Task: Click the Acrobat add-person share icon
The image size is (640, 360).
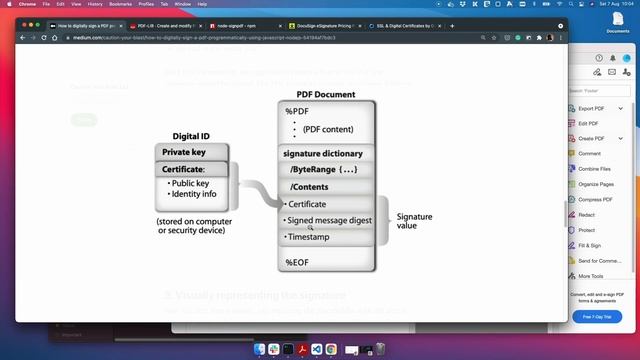Action: [627, 72]
